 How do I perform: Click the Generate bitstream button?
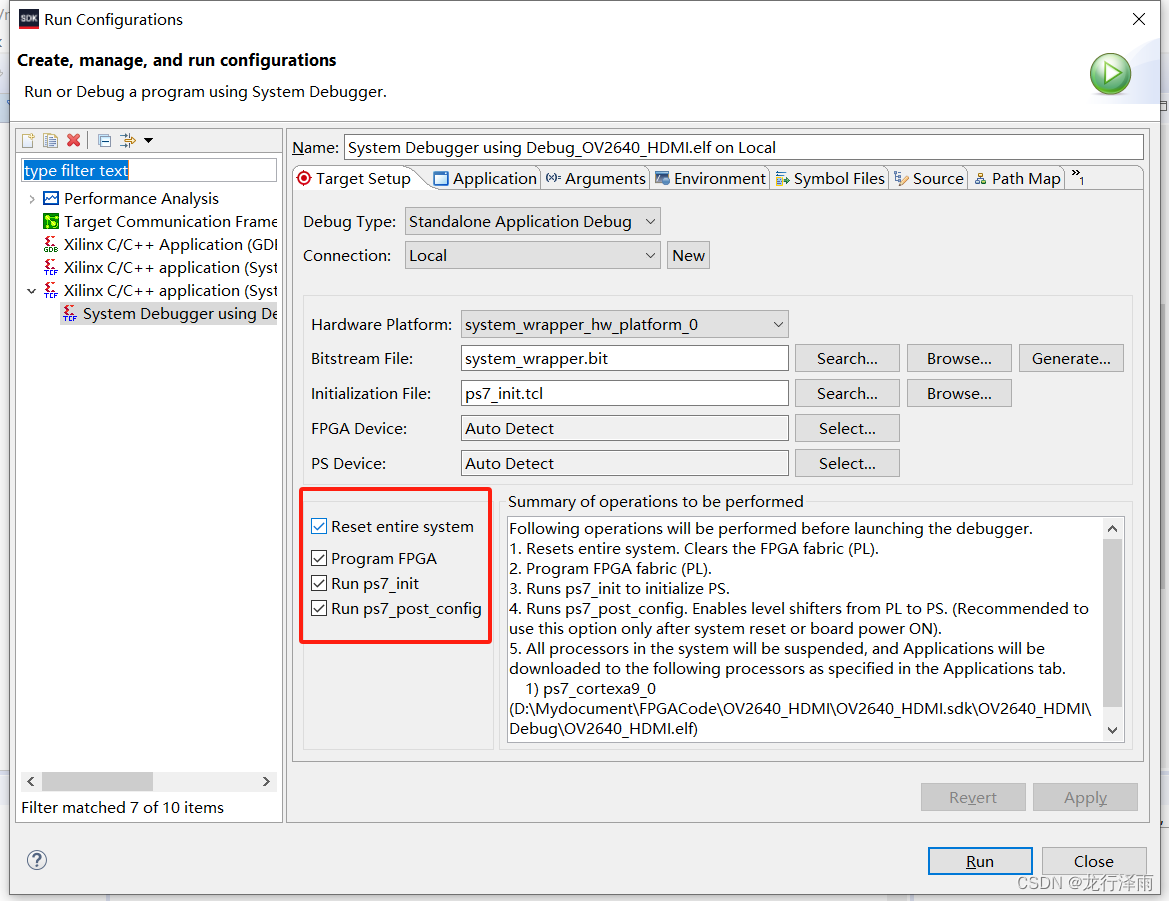[x=1071, y=358]
